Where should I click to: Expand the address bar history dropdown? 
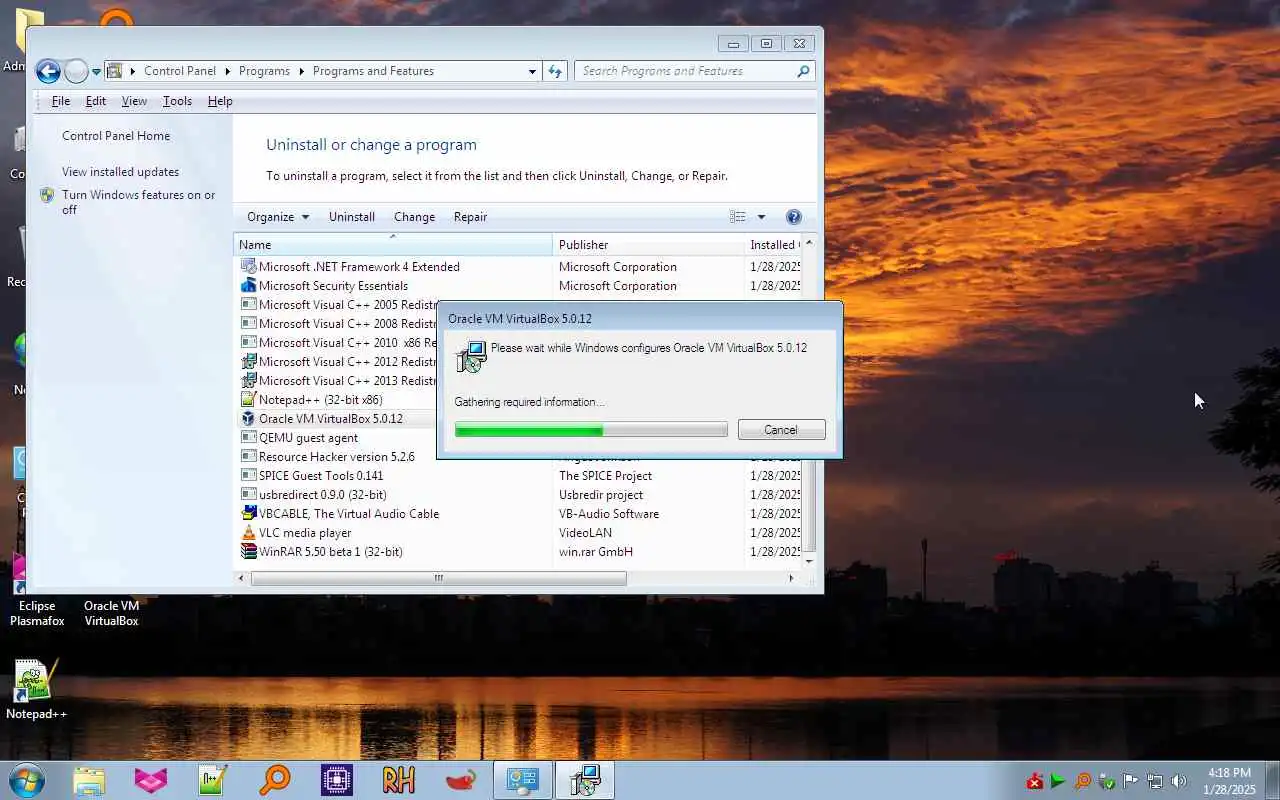[532, 71]
